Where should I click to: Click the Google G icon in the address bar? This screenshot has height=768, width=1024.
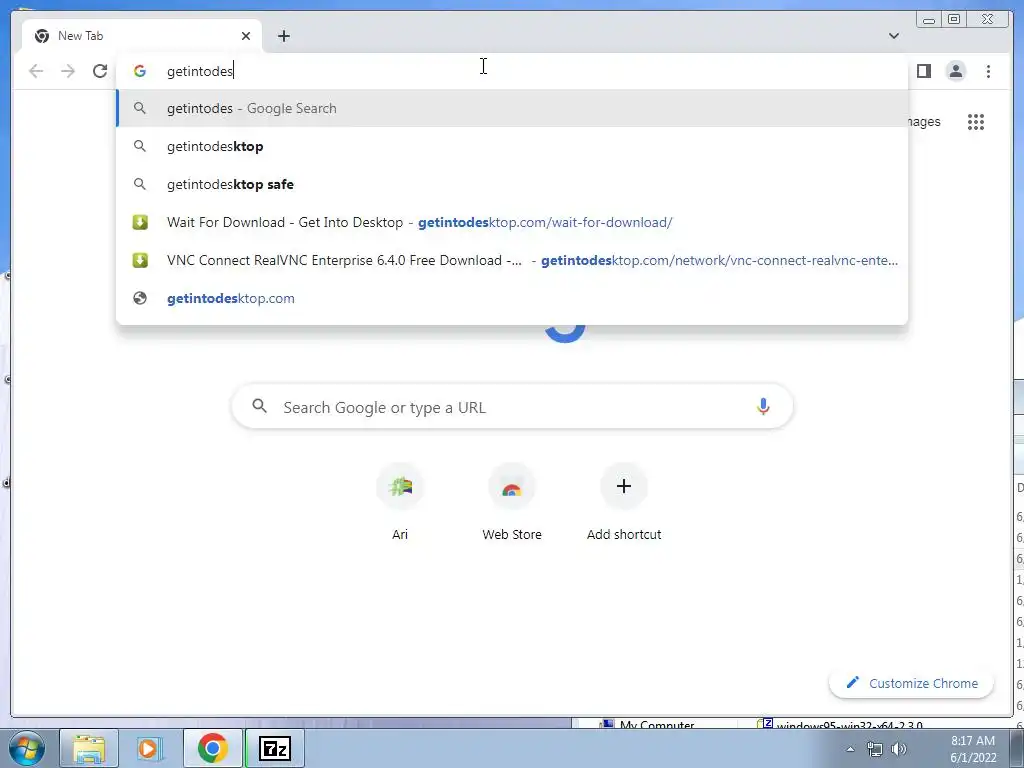140,71
